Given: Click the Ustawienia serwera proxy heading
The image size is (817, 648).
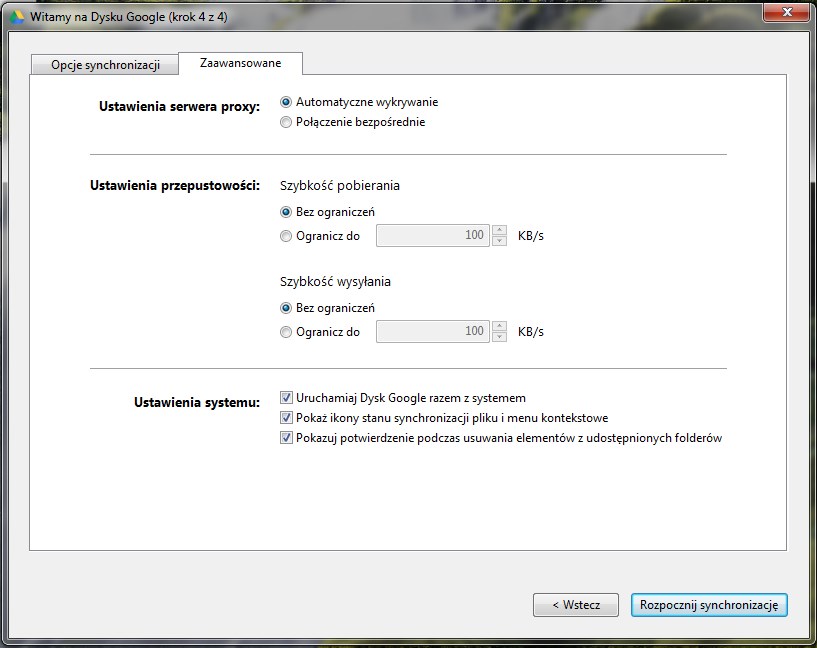Looking at the screenshot, I should (x=179, y=107).
